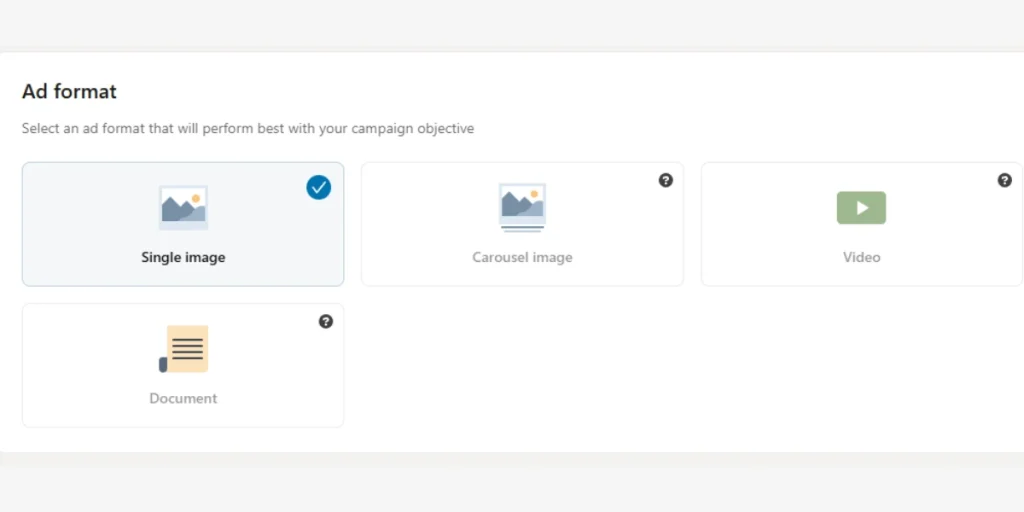Click the green Video play icon
This screenshot has height=512, width=1024.
tap(861, 208)
